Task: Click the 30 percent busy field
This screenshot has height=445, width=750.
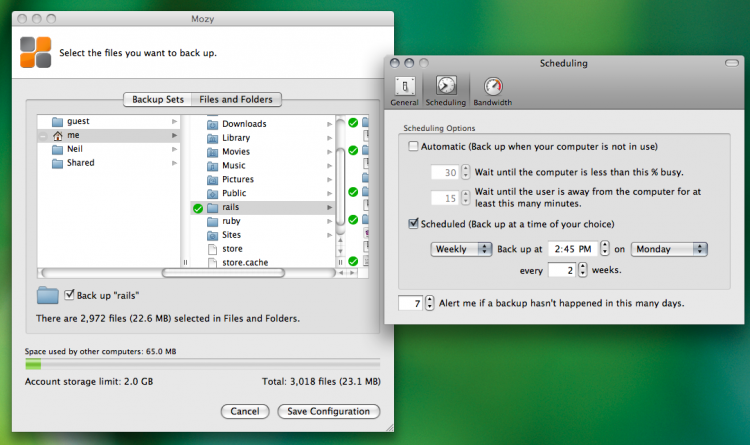Action: point(445,172)
